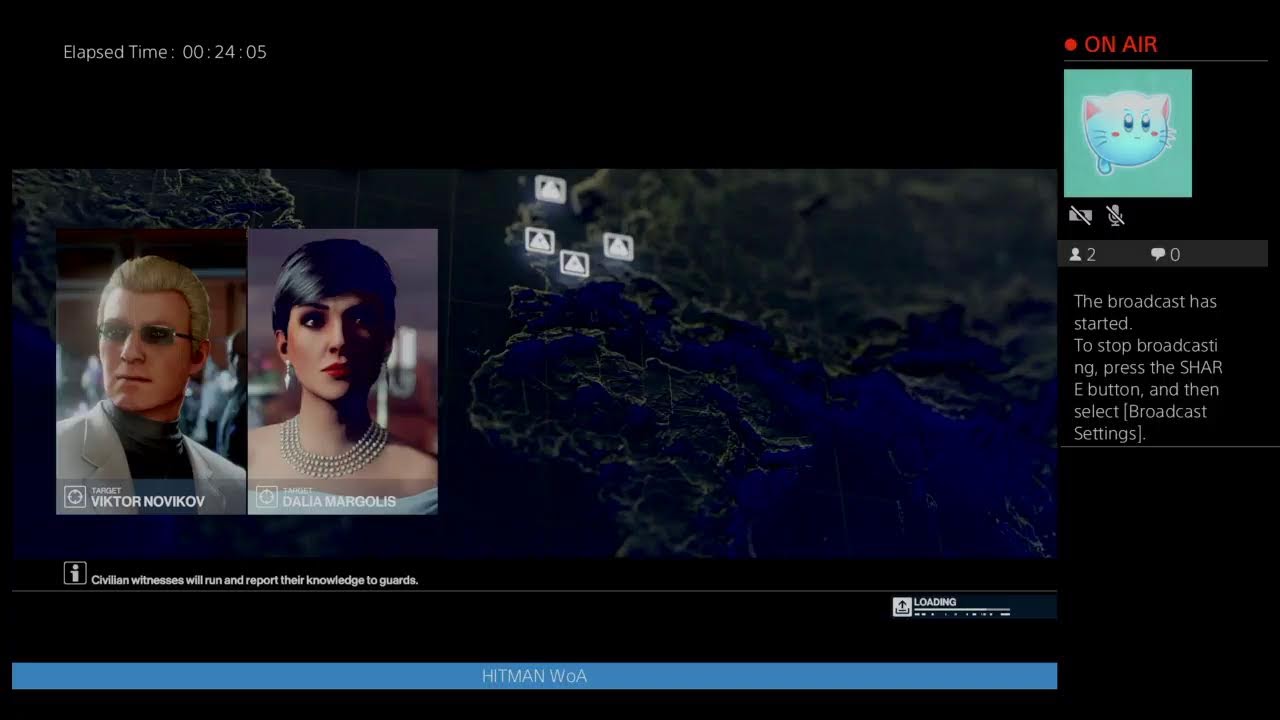
Task: Click the ON AIR label
Action: pos(1120,45)
